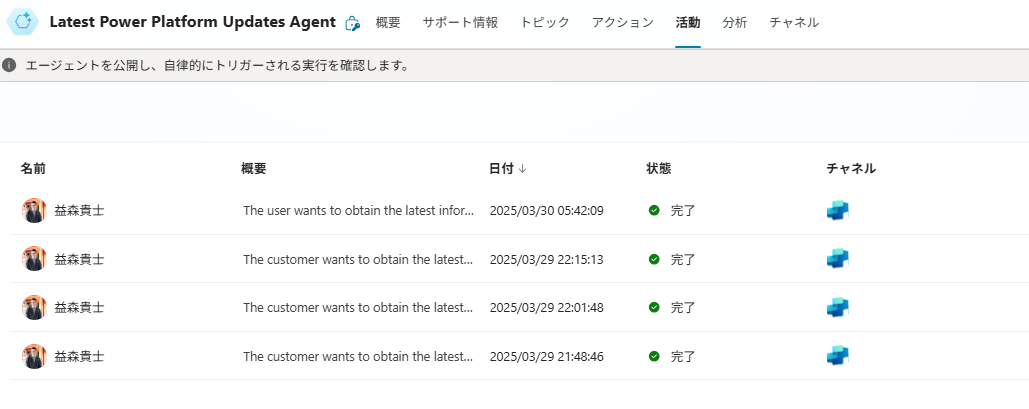Screen dimensions: 1029x409
Task: Open the サポート情報 tab
Action: 460,22
